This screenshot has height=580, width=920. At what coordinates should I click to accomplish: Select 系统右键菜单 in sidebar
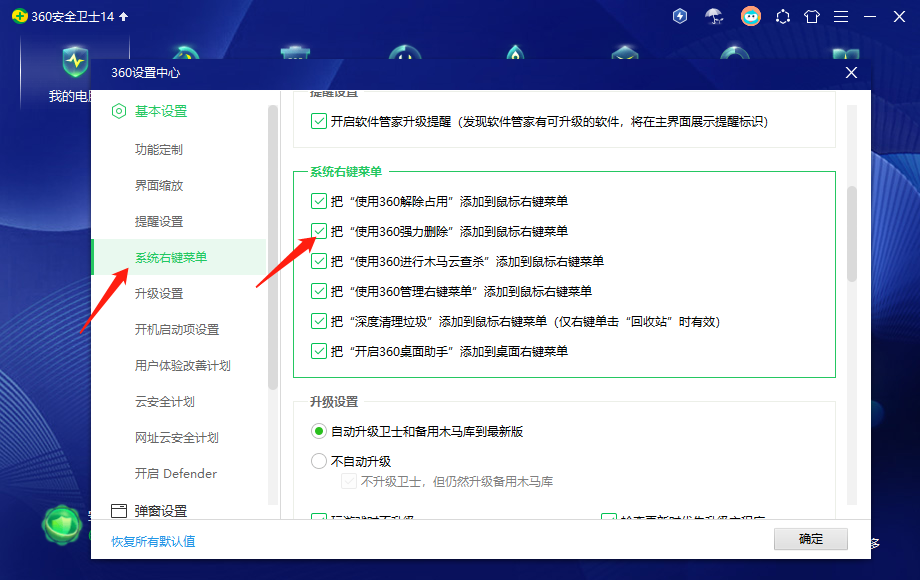pos(179,257)
